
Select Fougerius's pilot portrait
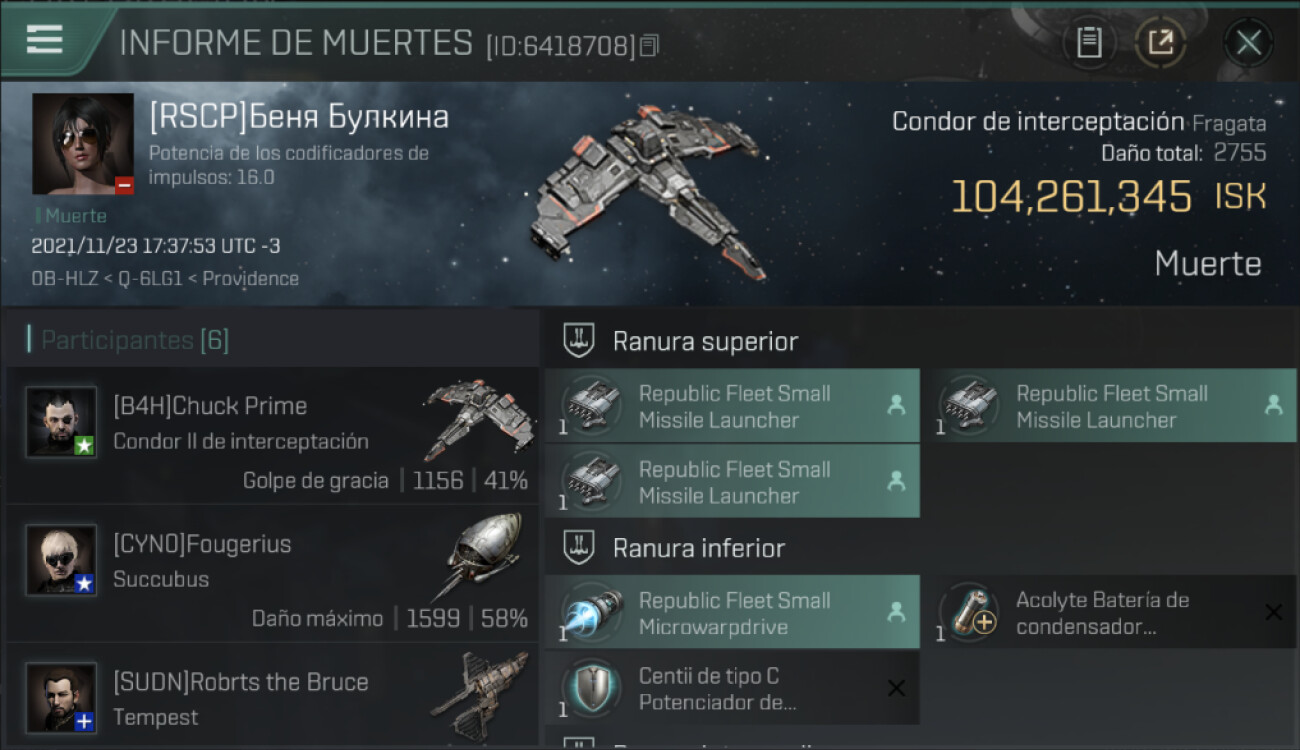pos(61,560)
